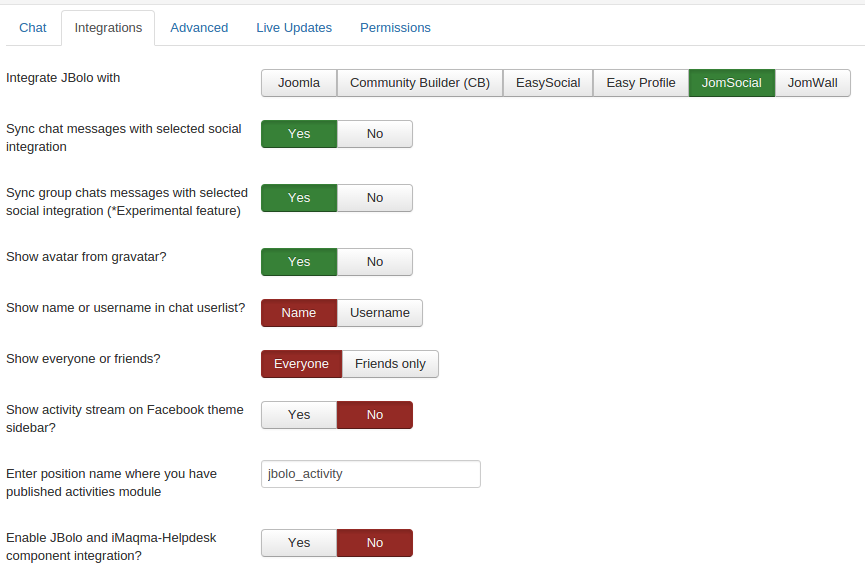865x583 pixels.
Task: Click the selected JomSocial integration button
Action: [x=732, y=83]
